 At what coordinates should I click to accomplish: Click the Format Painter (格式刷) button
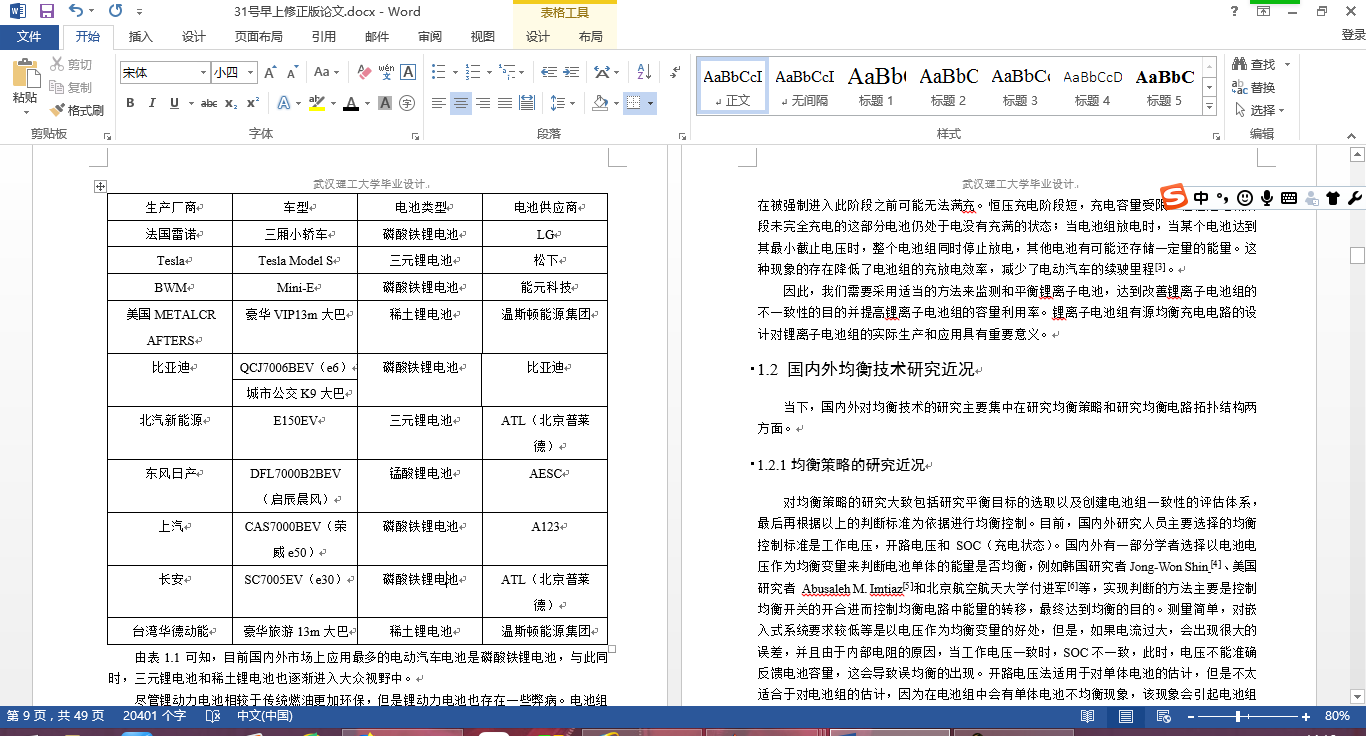coord(78,110)
